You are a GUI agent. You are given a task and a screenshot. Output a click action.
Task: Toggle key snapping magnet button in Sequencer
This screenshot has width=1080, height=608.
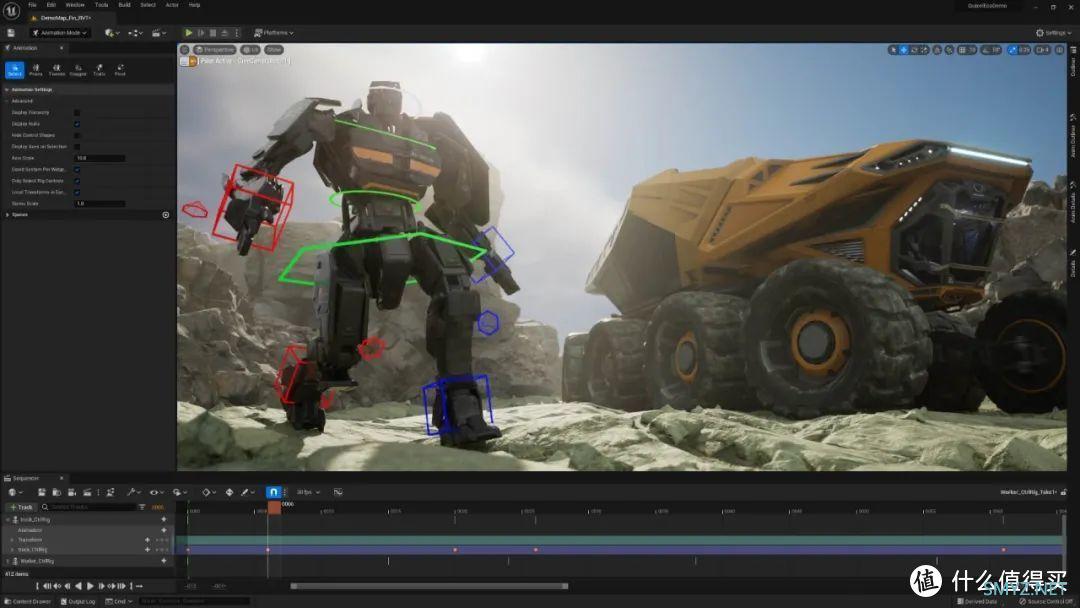[273, 492]
